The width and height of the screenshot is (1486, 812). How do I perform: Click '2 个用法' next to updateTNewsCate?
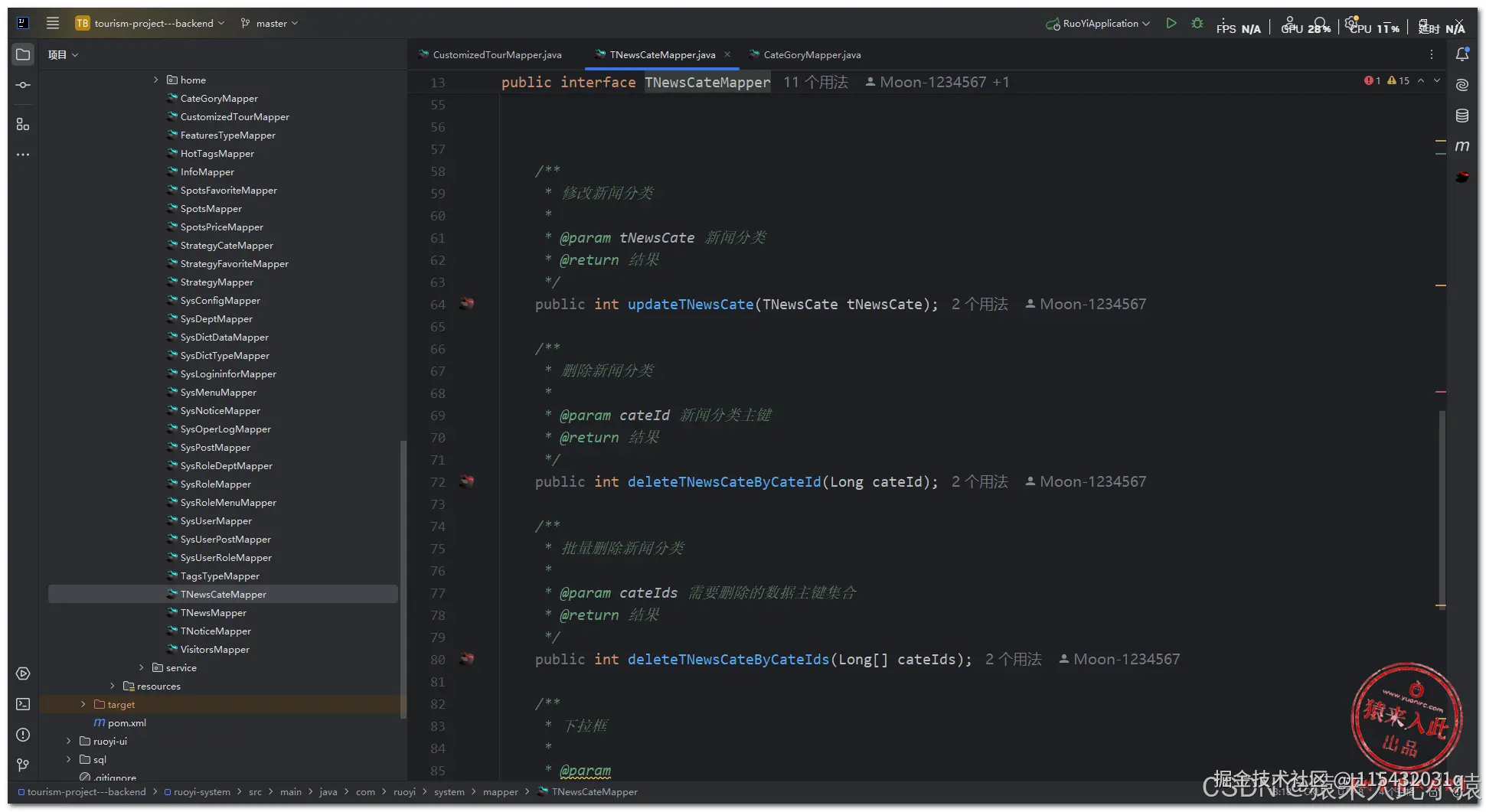[980, 304]
